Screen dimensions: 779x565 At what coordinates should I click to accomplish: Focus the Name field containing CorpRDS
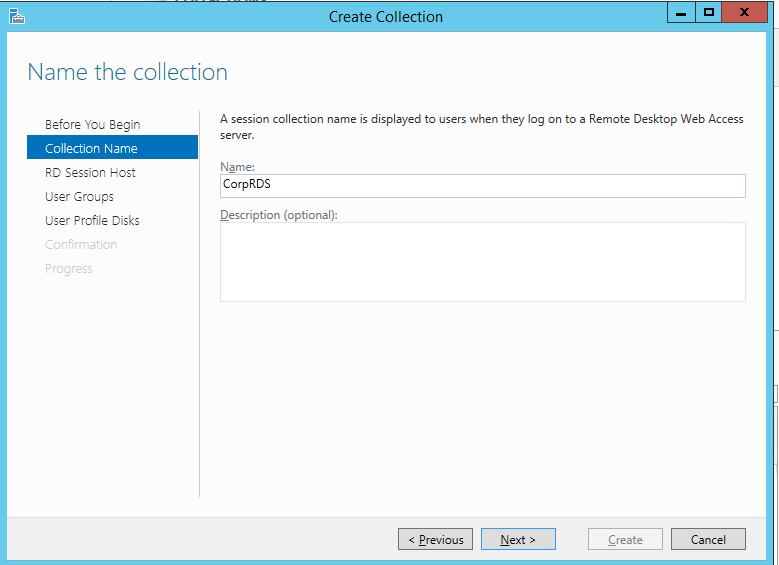click(482, 186)
